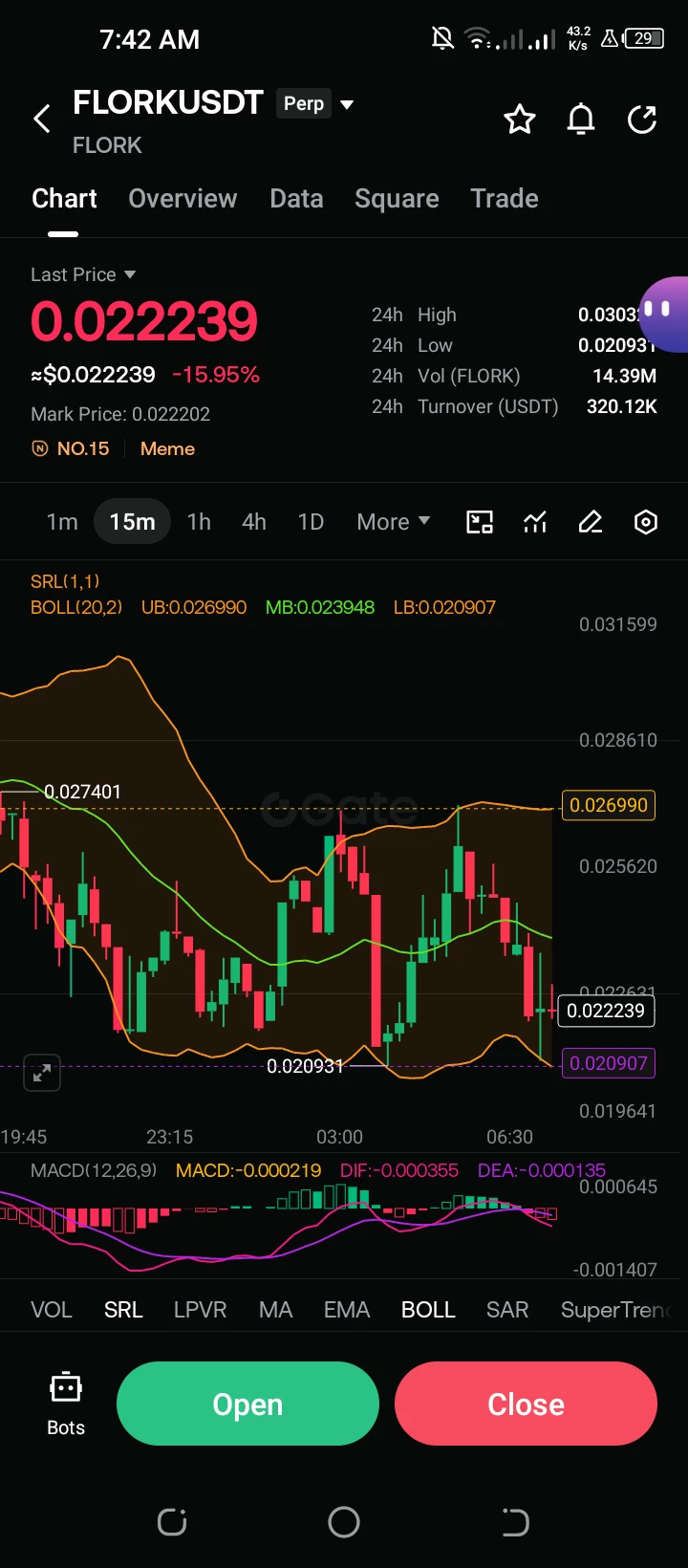Select the 4h timeframe
This screenshot has height=1568, width=688.
point(254,522)
